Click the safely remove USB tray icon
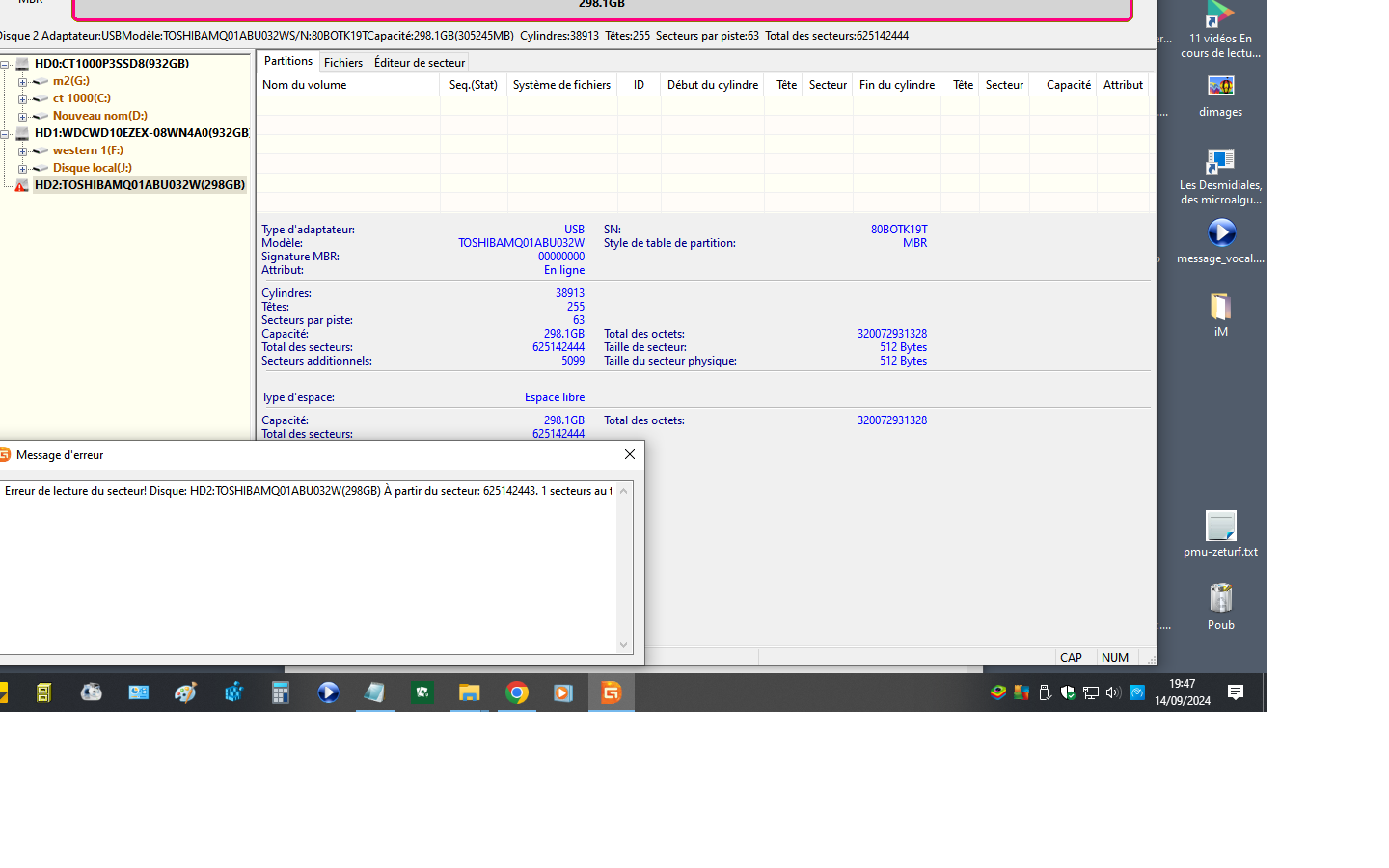The height and width of the screenshot is (868, 1389). [1045, 692]
